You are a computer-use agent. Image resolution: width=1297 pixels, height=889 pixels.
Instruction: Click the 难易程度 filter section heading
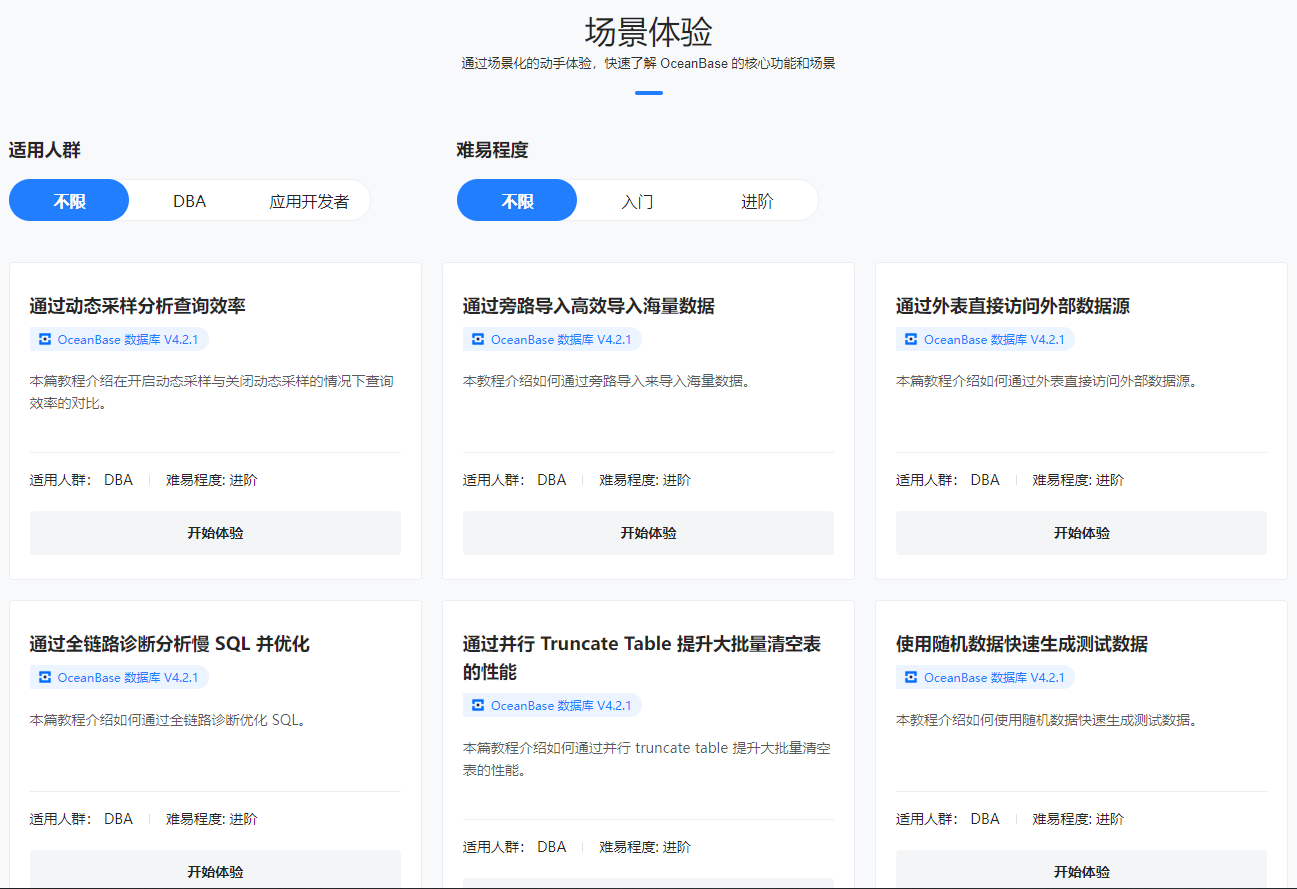(493, 150)
